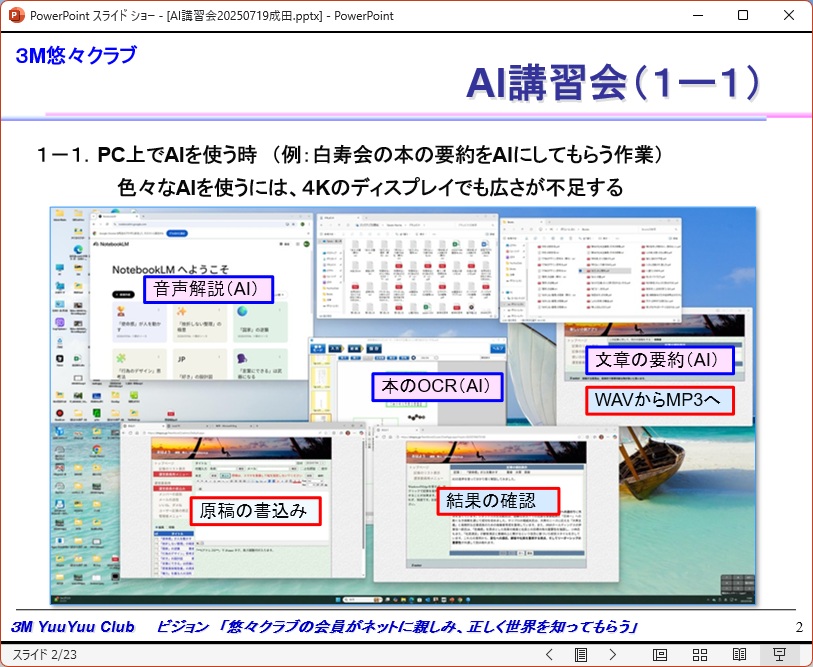Maximize the PowerPoint slide show window
813x667 pixels.
pos(742,16)
